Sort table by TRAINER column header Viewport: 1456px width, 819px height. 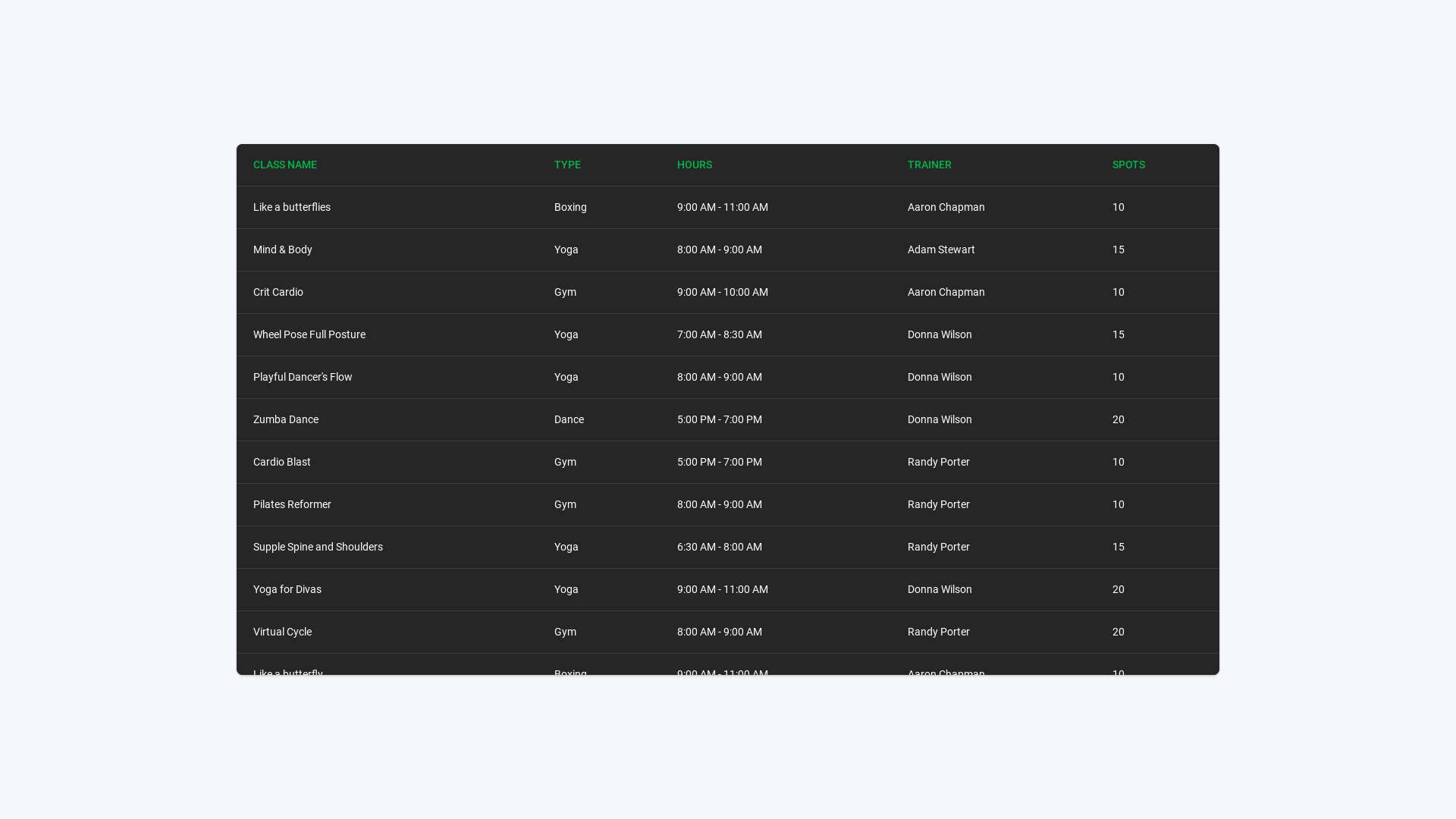929,165
